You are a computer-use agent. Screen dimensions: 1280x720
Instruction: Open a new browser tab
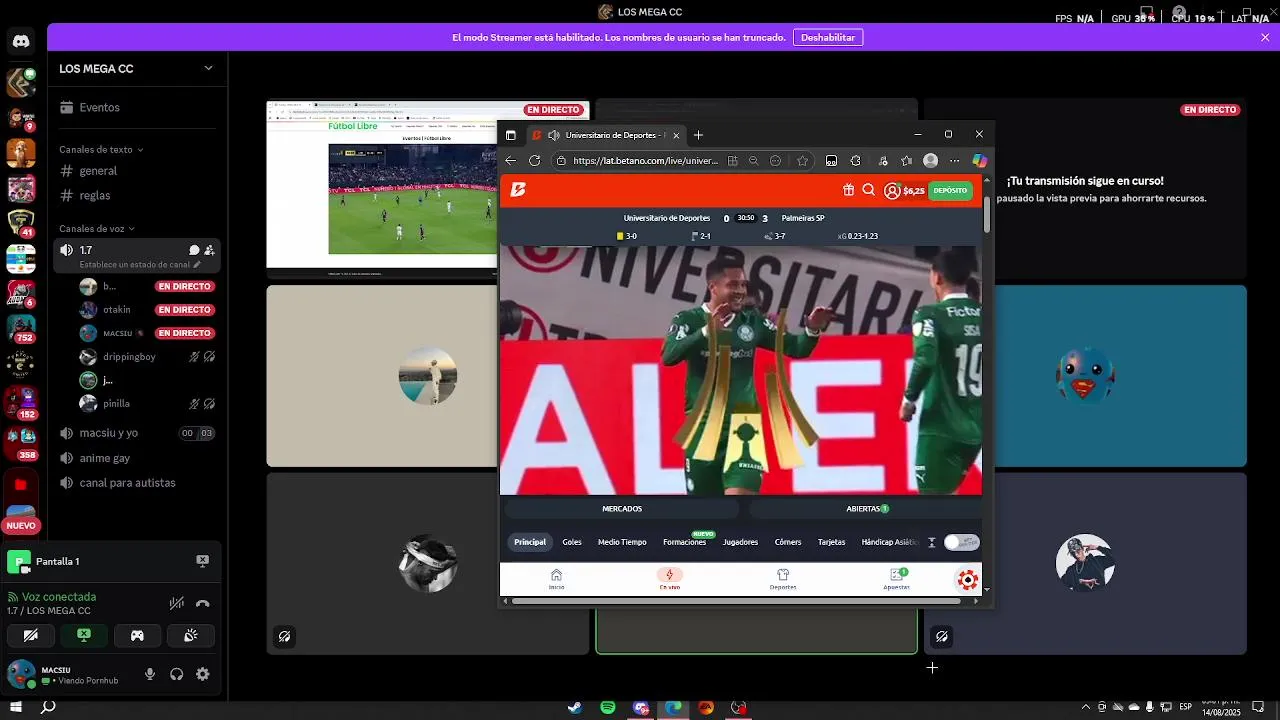698,135
